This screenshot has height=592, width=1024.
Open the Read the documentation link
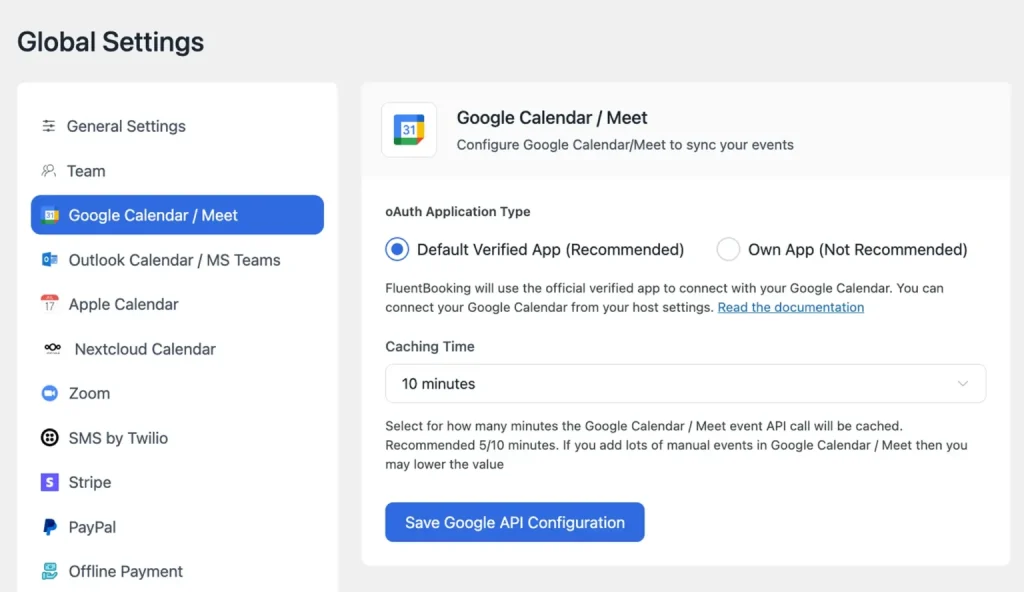pos(790,307)
